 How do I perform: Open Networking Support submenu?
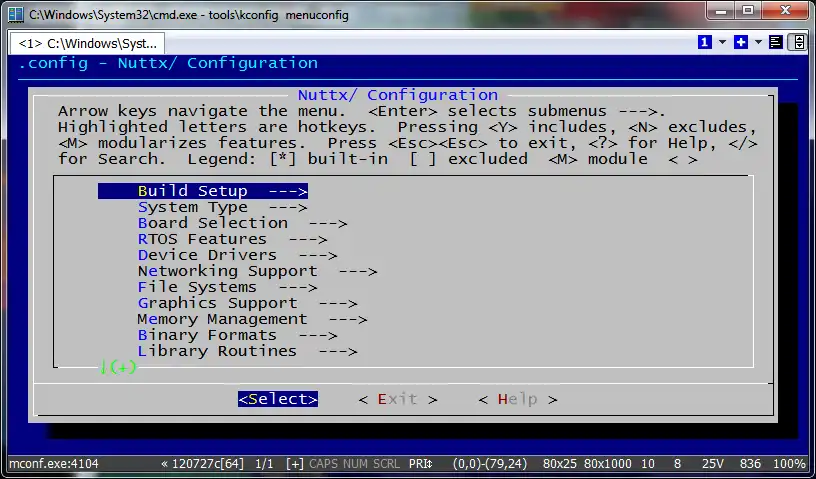coord(258,271)
